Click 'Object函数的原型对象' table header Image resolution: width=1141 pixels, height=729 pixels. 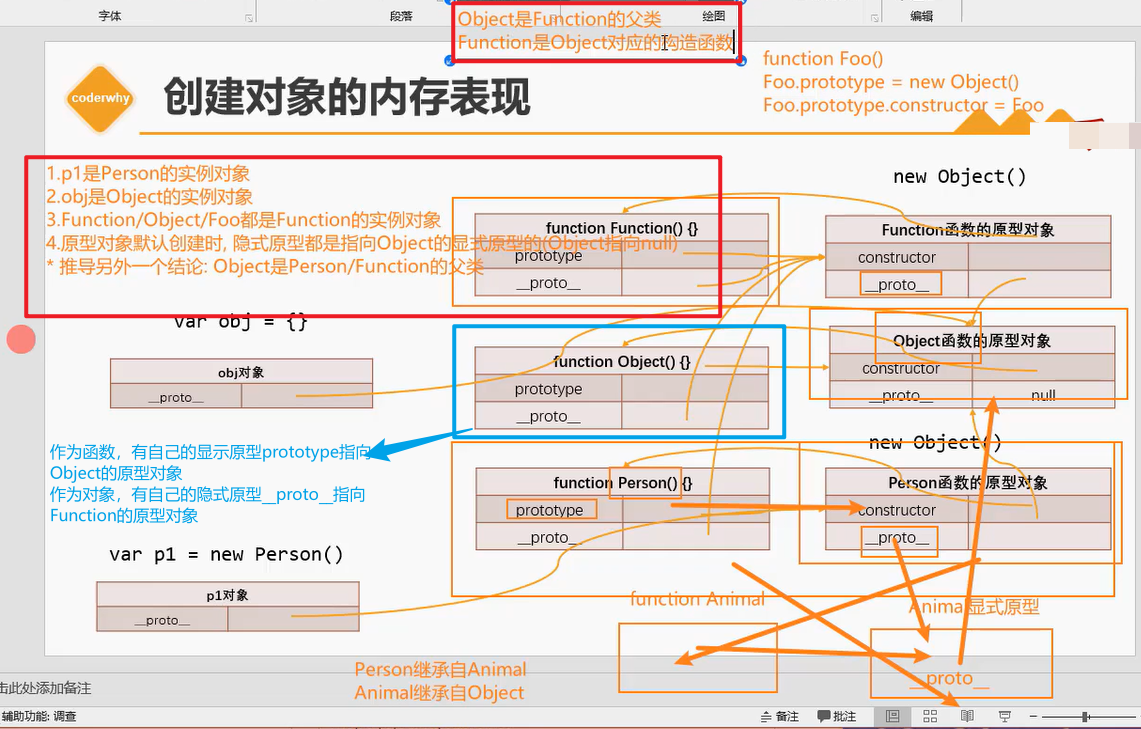[x=971, y=340]
